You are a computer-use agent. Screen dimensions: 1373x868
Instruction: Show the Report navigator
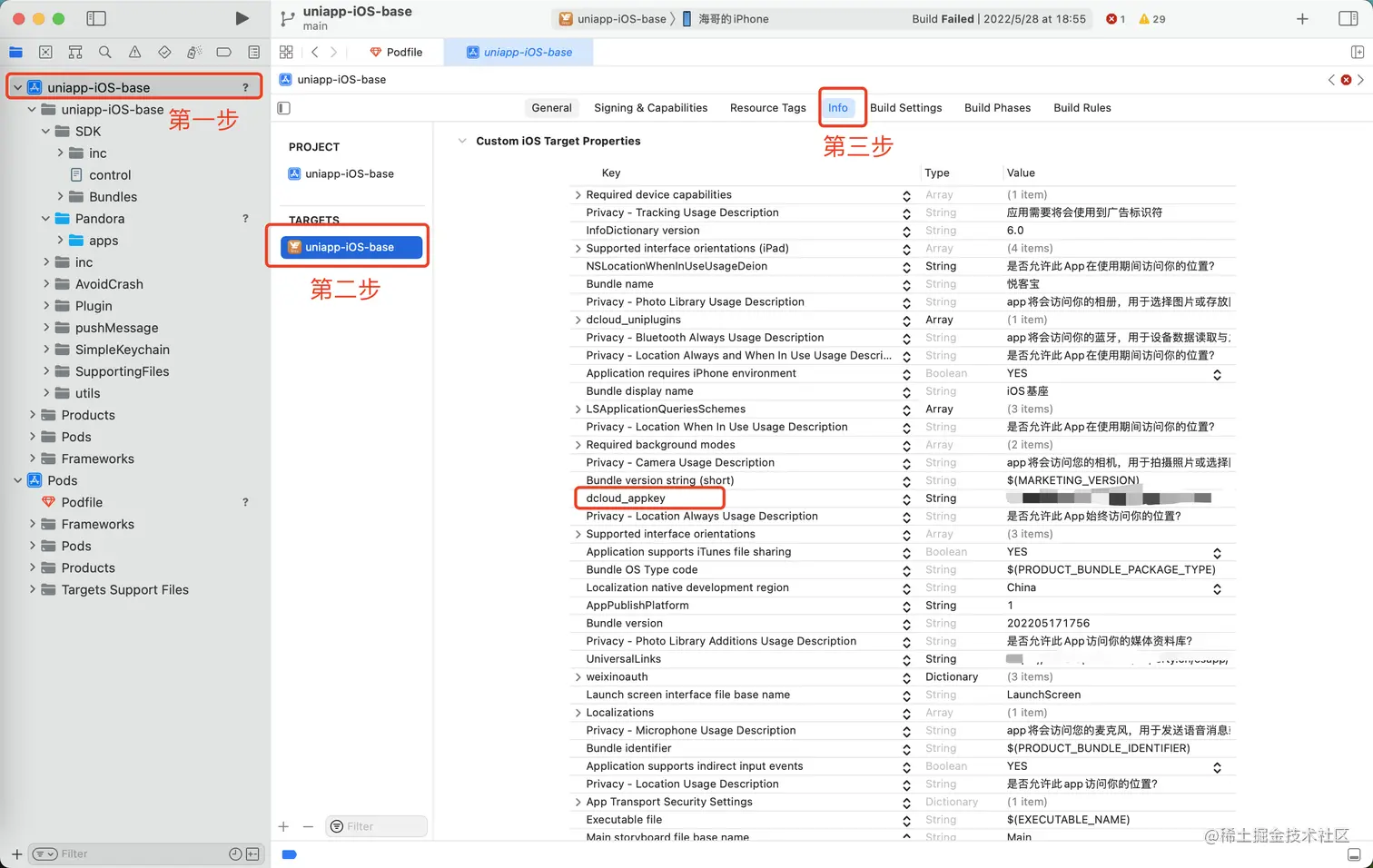253,52
